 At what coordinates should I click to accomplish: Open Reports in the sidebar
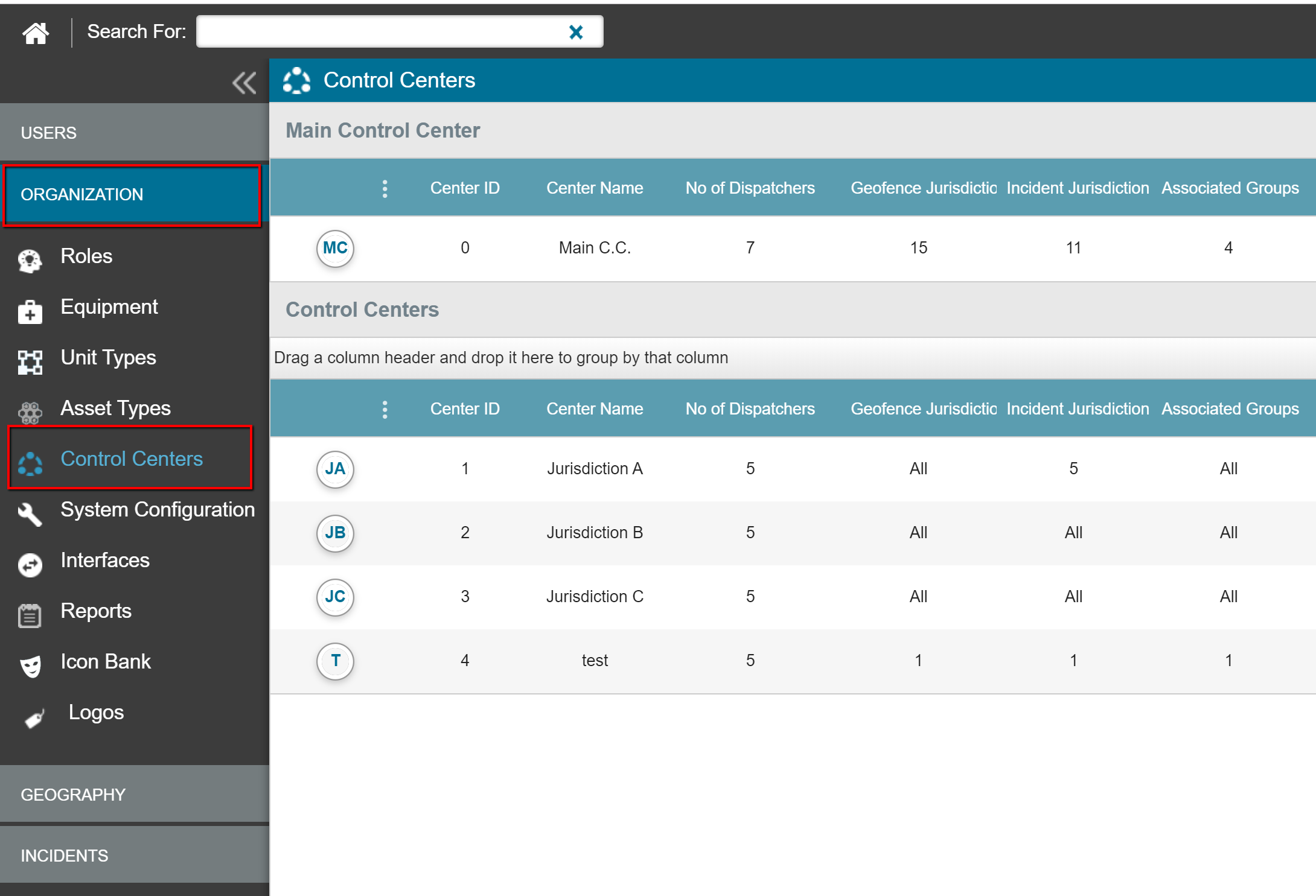click(95, 611)
